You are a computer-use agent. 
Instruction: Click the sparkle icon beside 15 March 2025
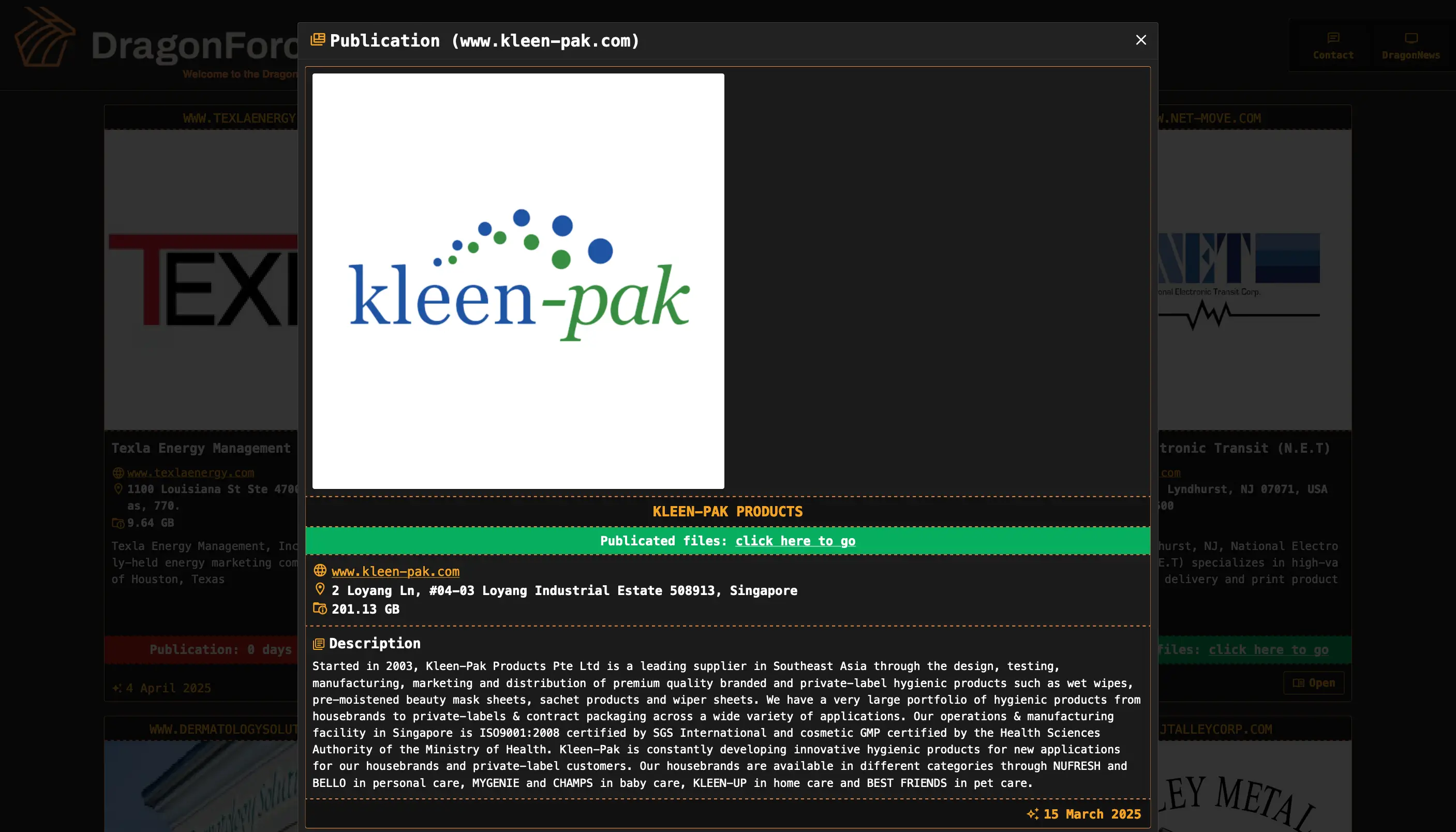click(x=1033, y=814)
